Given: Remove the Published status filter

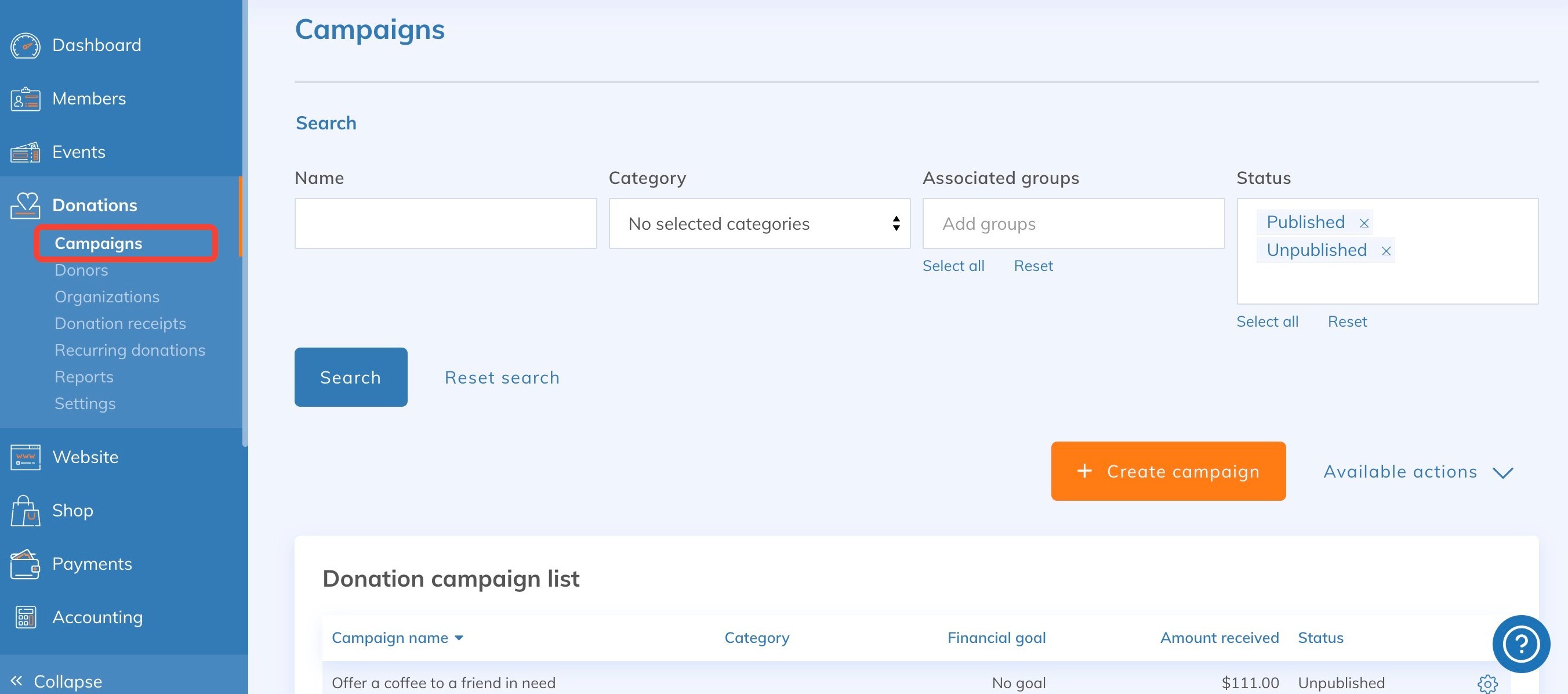Looking at the screenshot, I should pyautogui.click(x=1364, y=222).
